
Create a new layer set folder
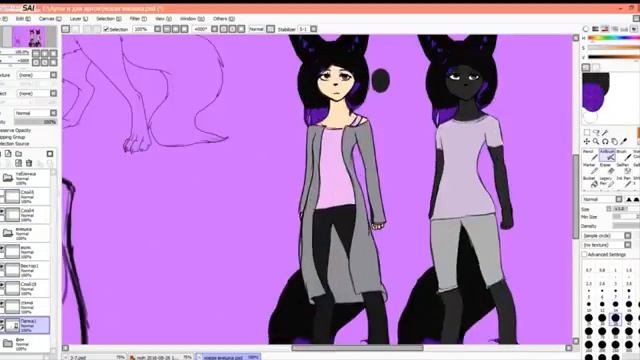[x=19, y=153]
